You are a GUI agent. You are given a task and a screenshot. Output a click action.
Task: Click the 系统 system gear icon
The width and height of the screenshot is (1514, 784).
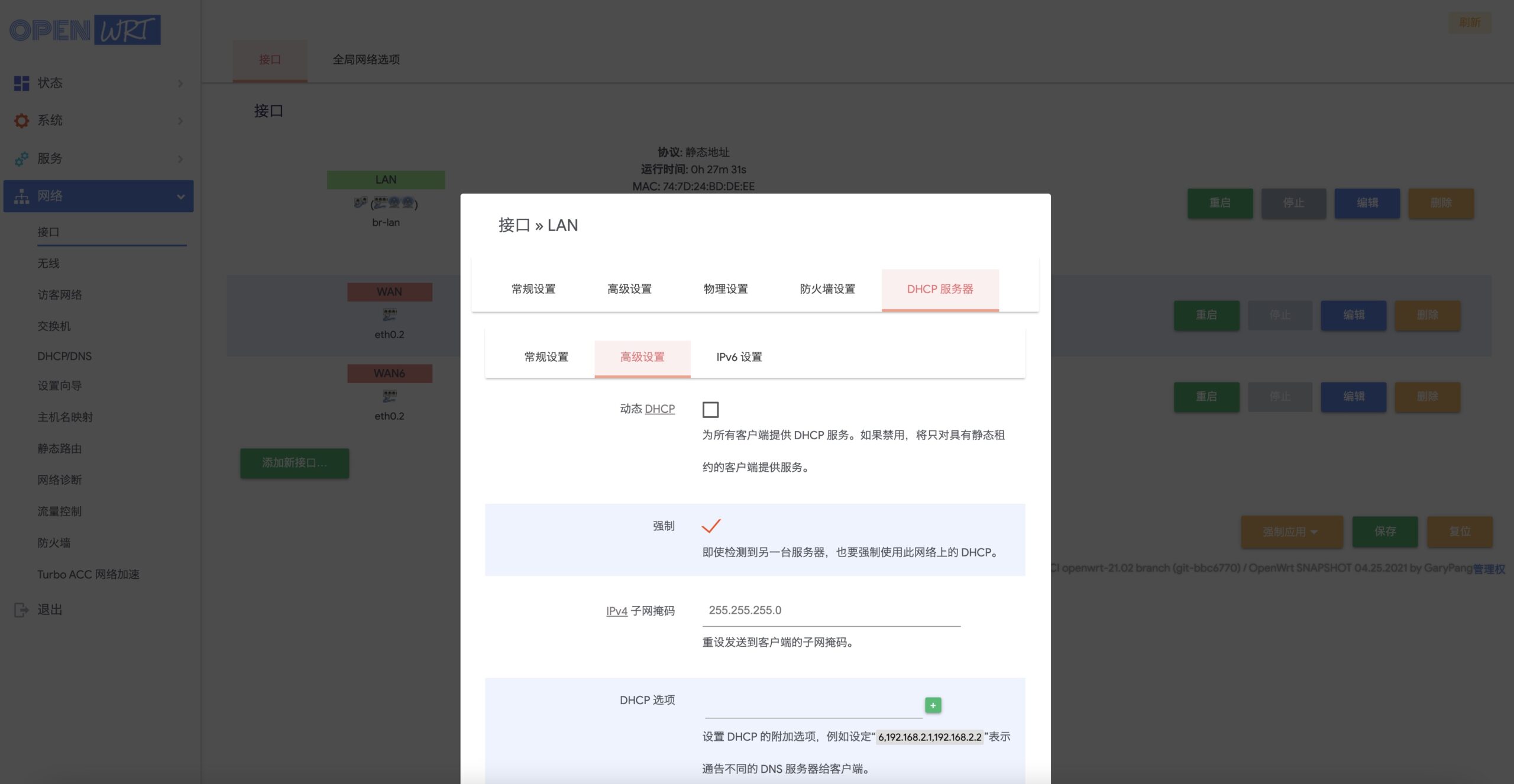point(21,120)
